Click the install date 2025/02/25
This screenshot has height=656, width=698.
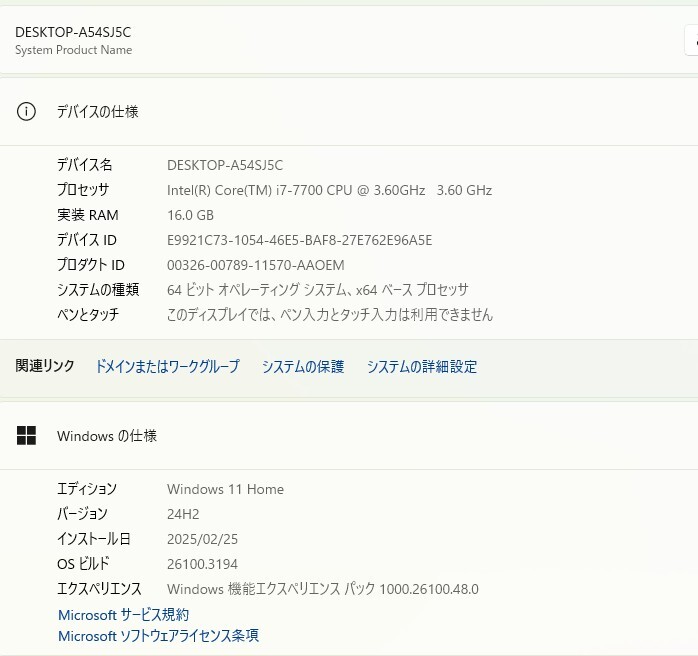pos(202,539)
